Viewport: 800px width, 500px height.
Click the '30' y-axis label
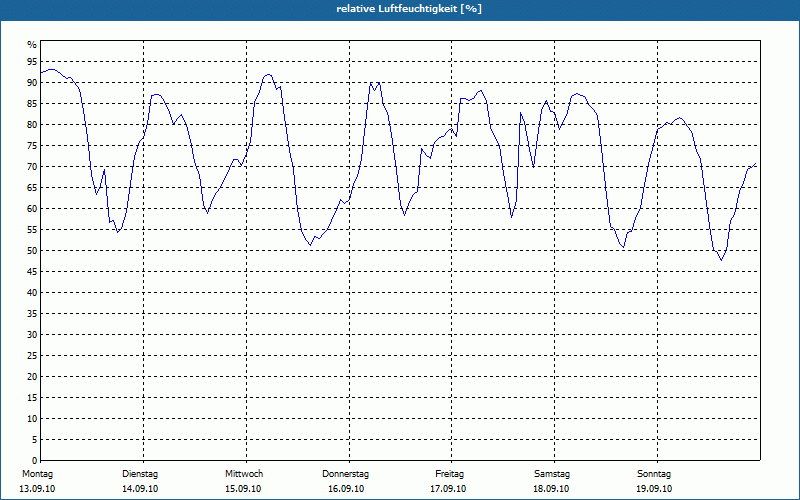coord(32,335)
